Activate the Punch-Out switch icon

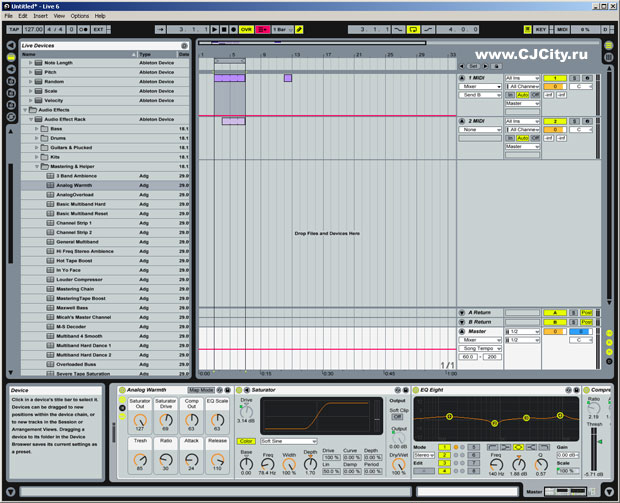(428, 29)
